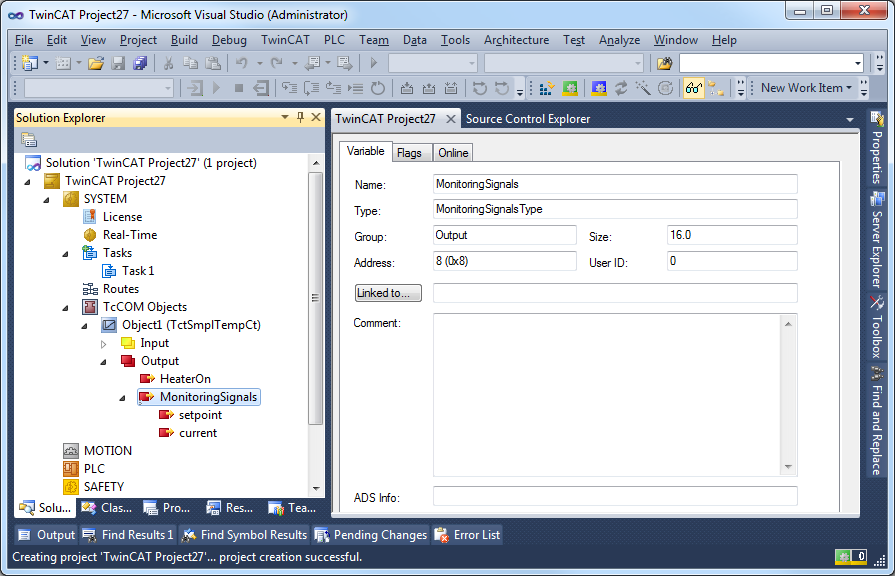Screen dimensions: 895x576
Task: Click the TwinCAT Config Mode blue icon
Action: pyautogui.click(x=599, y=88)
